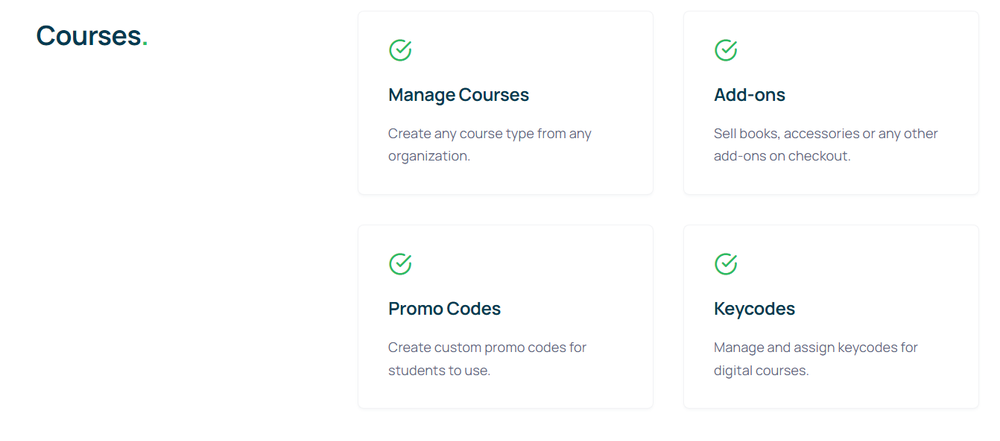The image size is (1000, 441).
Task: Click "Create custom promo codes" description text
Action: click(487, 348)
